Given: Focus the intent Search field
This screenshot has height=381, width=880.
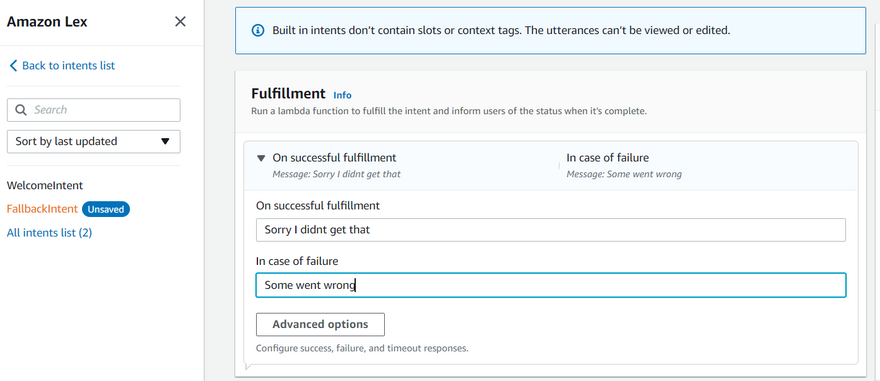Looking at the screenshot, I should 94,110.
